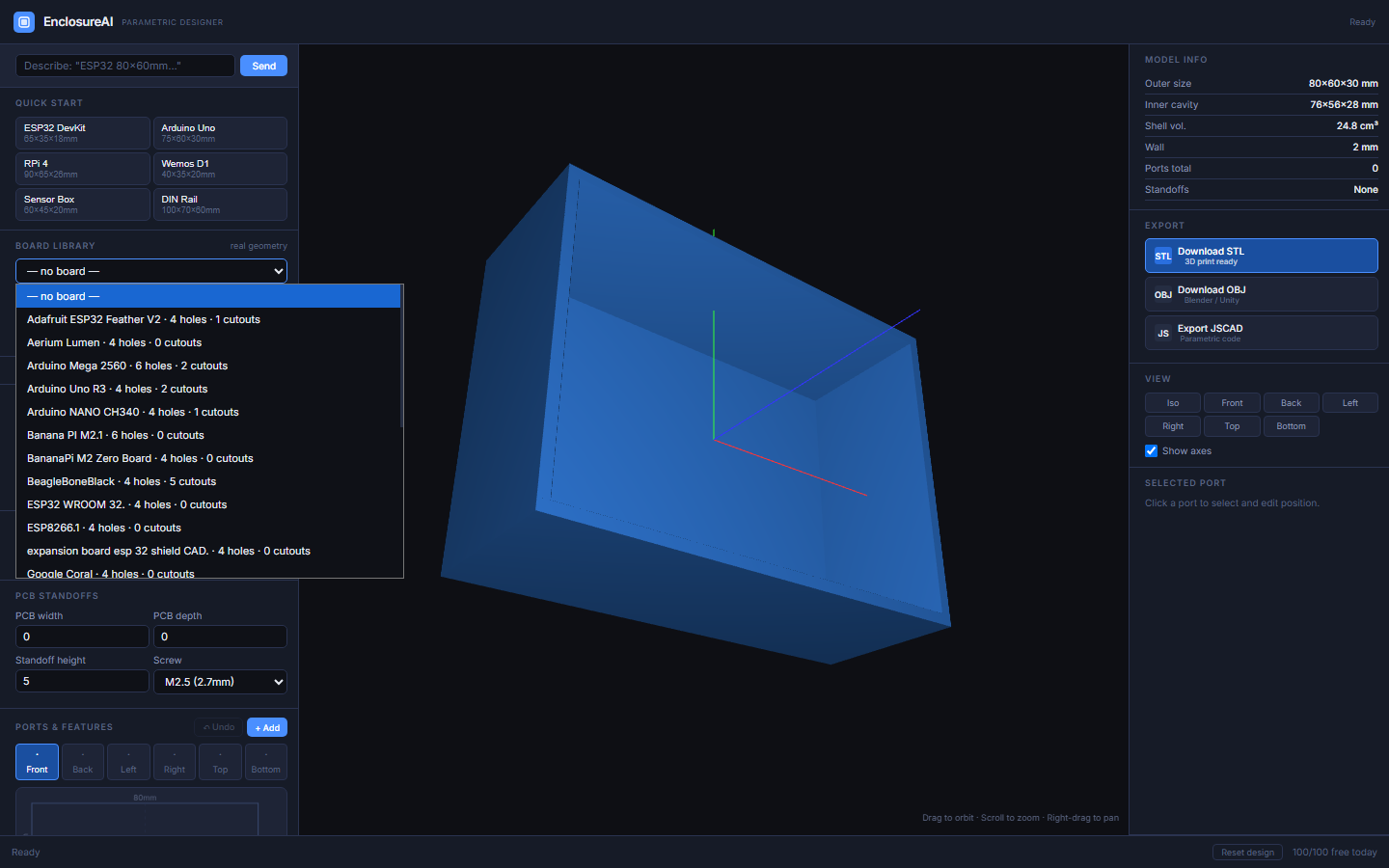Select Banana PI M2.1 board entry
The width and height of the screenshot is (1389, 868).
(x=208, y=435)
